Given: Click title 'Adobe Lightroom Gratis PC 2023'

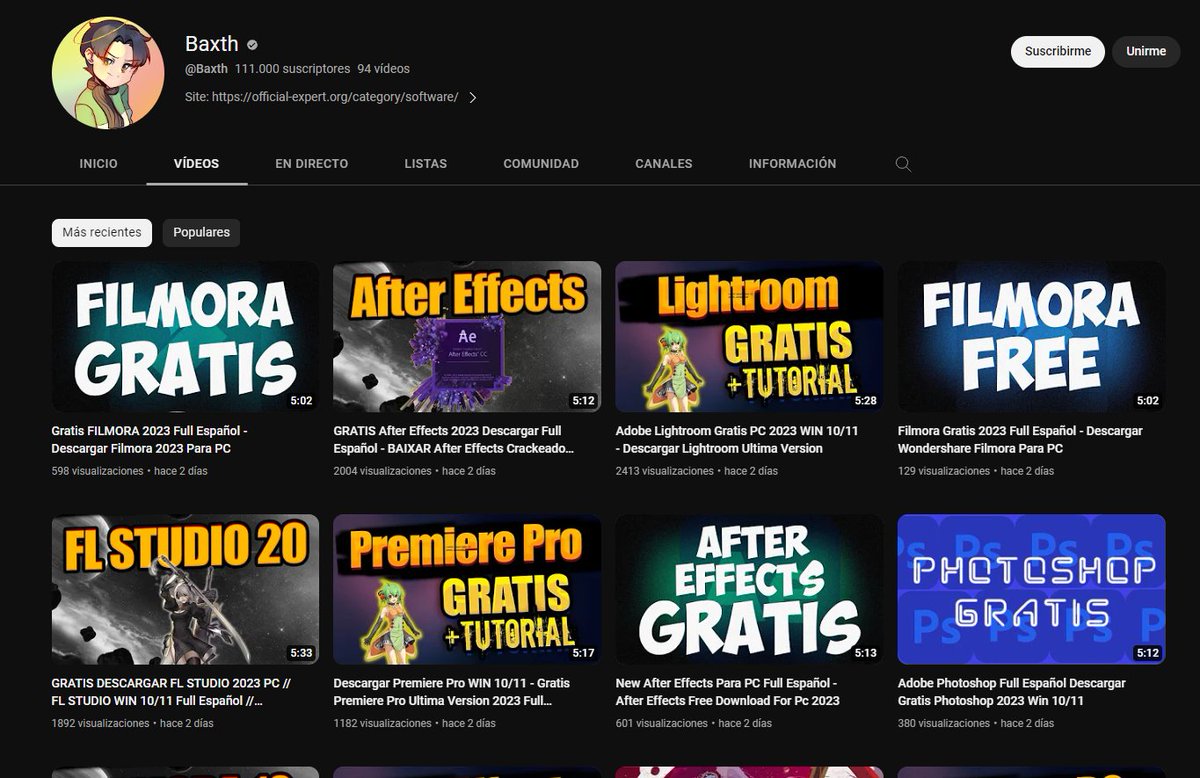Looking at the screenshot, I should 737,440.
